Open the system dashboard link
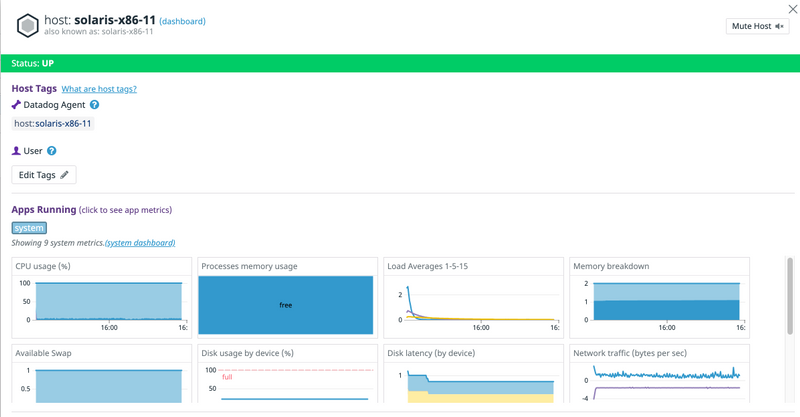Image resolution: width=800 pixels, height=417 pixels. tap(140, 243)
